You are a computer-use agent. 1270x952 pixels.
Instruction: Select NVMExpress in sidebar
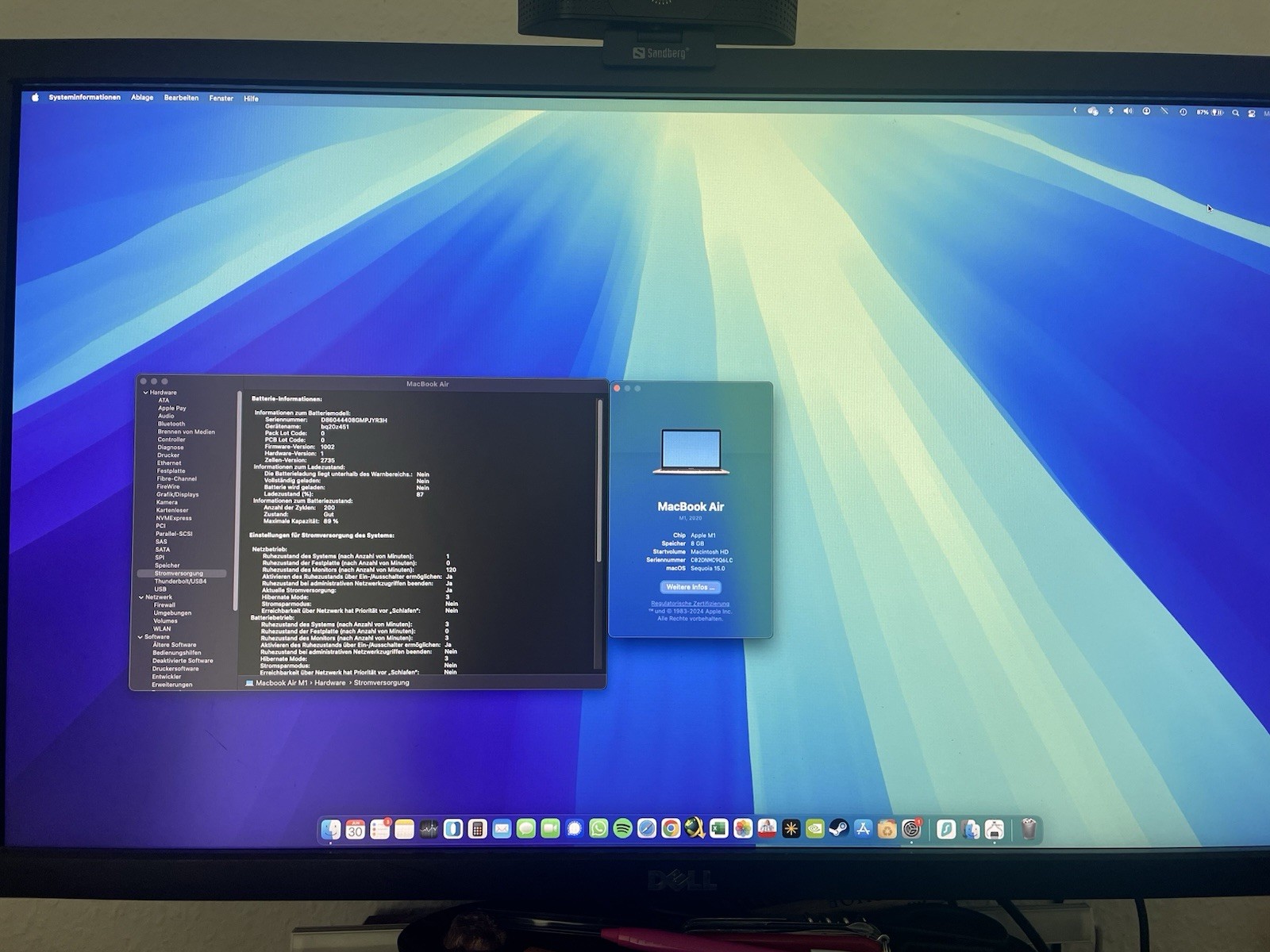click(x=174, y=518)
